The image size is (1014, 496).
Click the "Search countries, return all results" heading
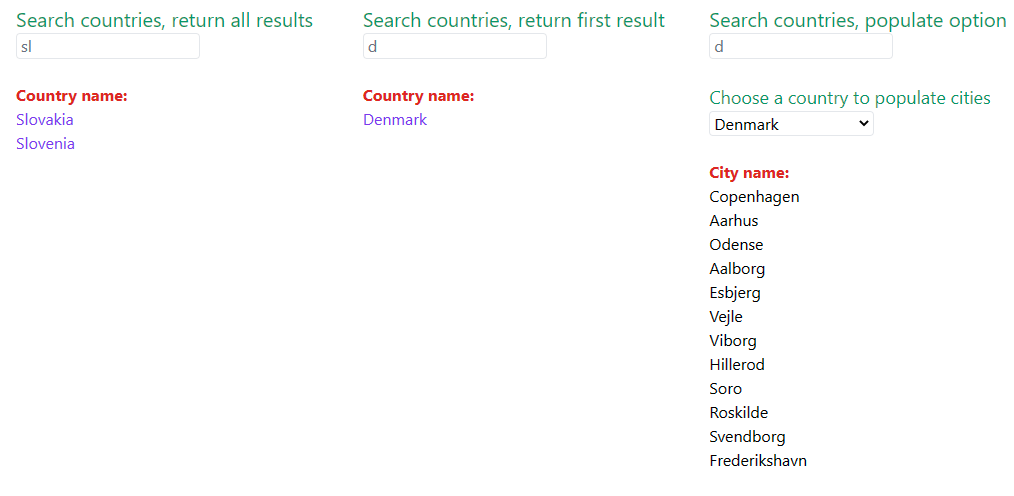(x=164, y=20)
